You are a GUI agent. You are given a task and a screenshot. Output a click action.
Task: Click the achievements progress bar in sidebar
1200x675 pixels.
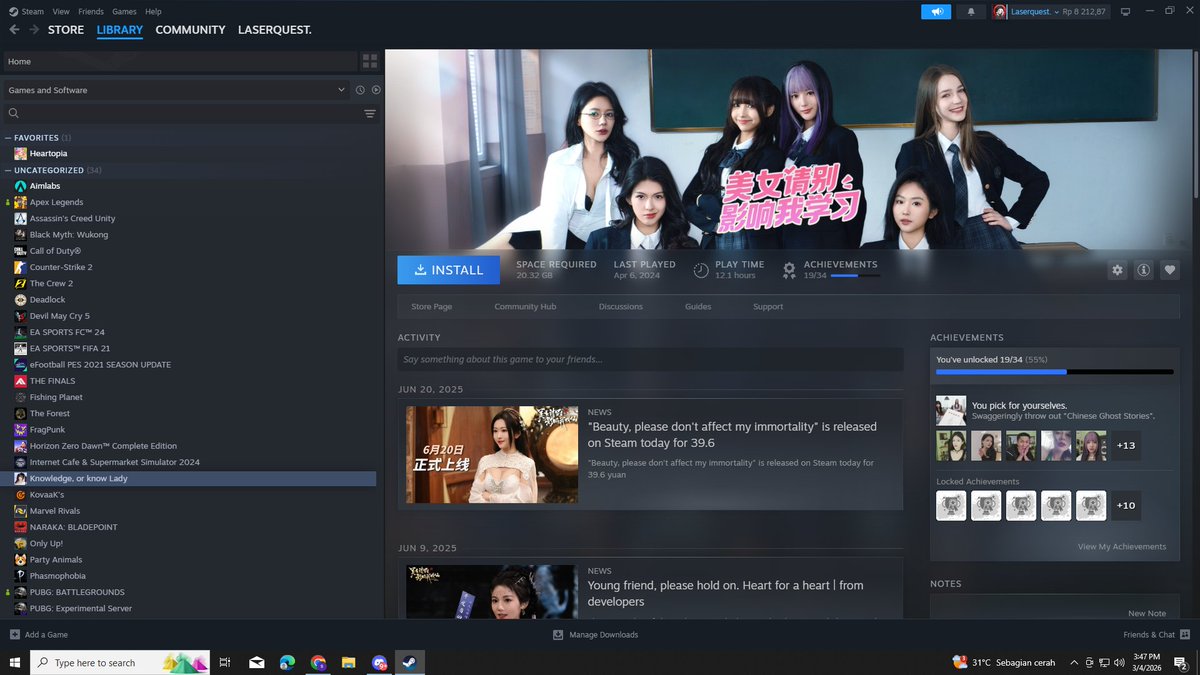[1054, 371]
